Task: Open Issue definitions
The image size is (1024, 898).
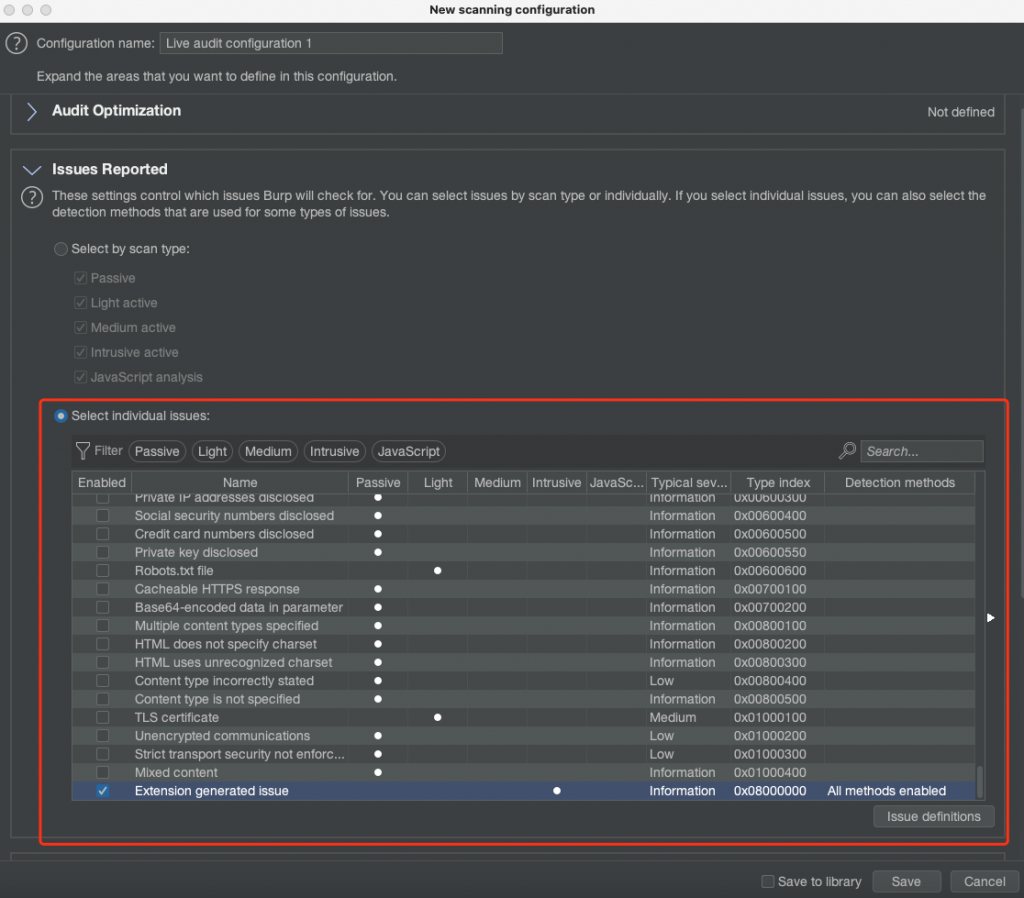Action: 933,816
